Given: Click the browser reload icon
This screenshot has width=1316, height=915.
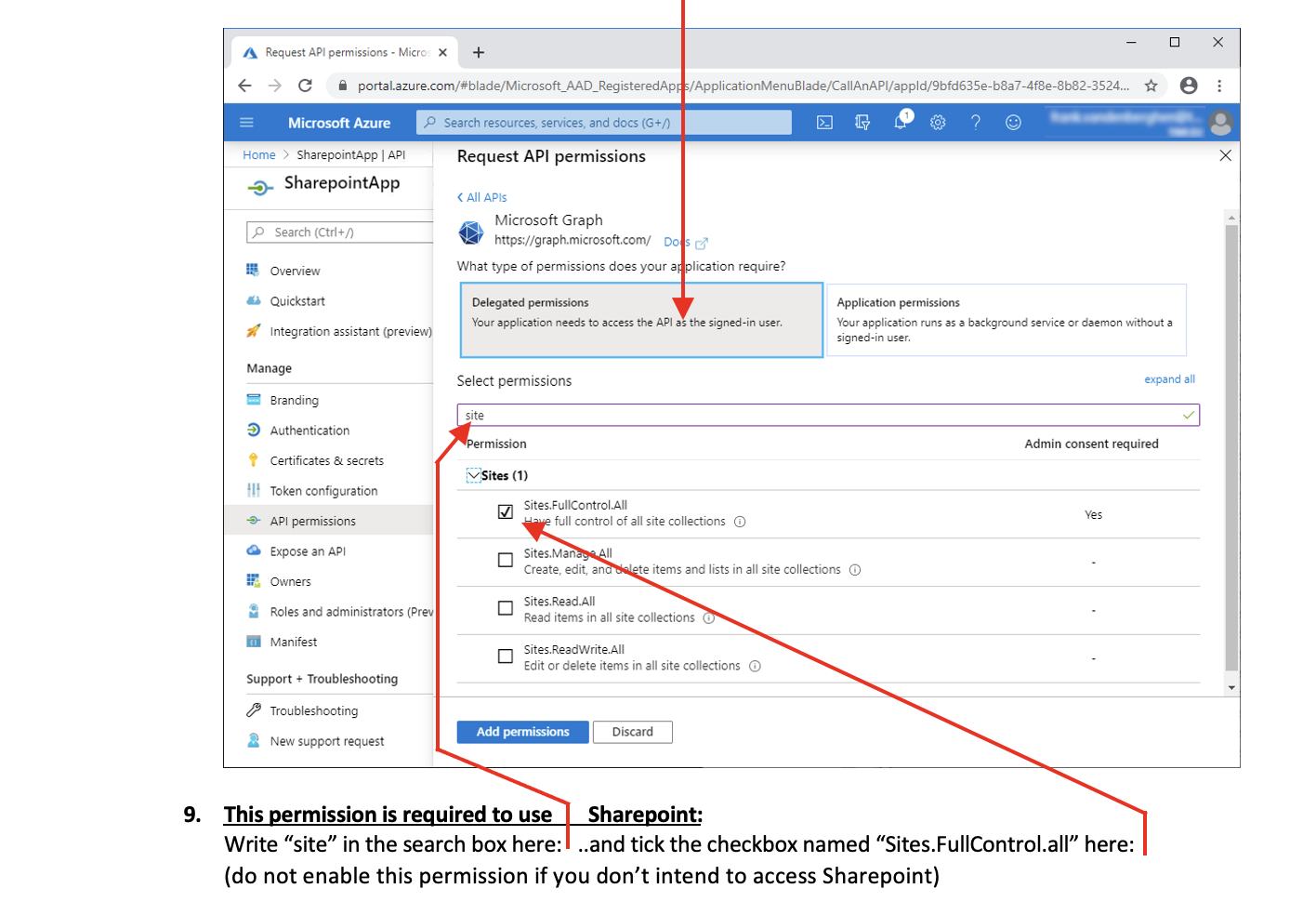Looking at the screenshot, I should (305, 86).
